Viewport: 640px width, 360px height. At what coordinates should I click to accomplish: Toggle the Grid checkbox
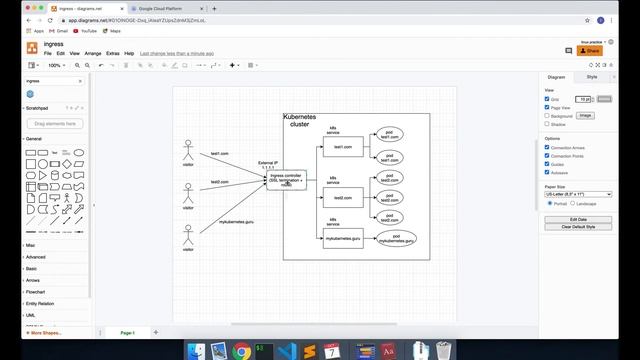pyautogui.click(x=547, y=99)
